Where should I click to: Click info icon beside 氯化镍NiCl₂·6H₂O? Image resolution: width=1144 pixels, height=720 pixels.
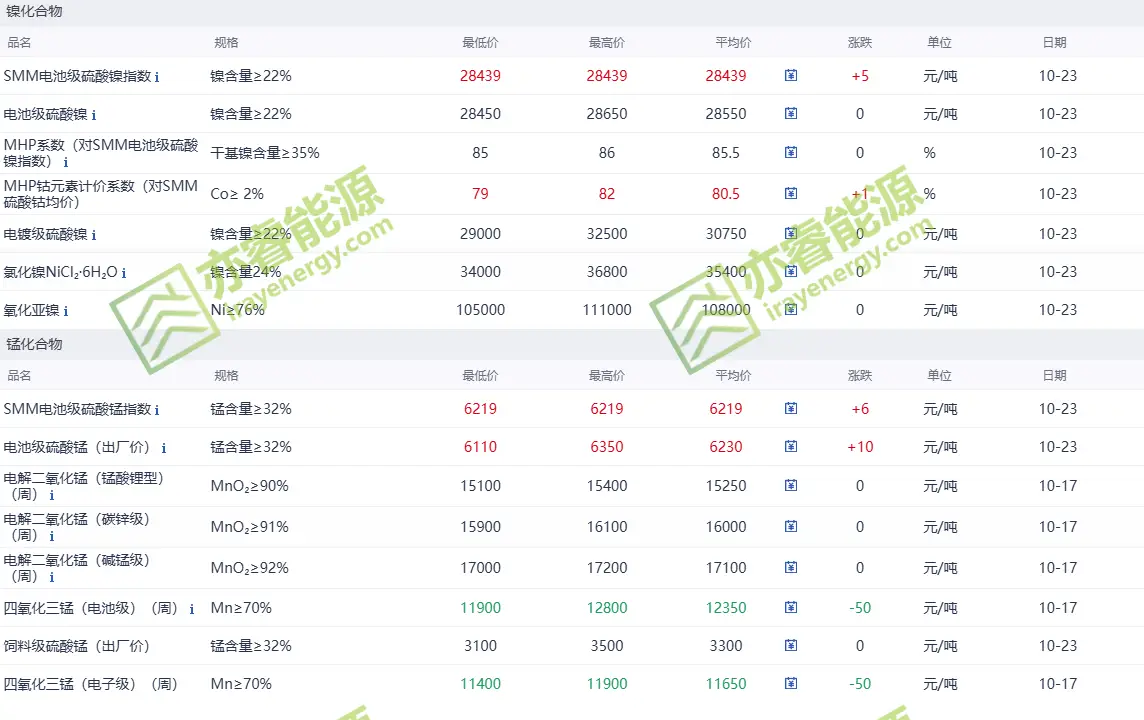click(x=124, y=273)
